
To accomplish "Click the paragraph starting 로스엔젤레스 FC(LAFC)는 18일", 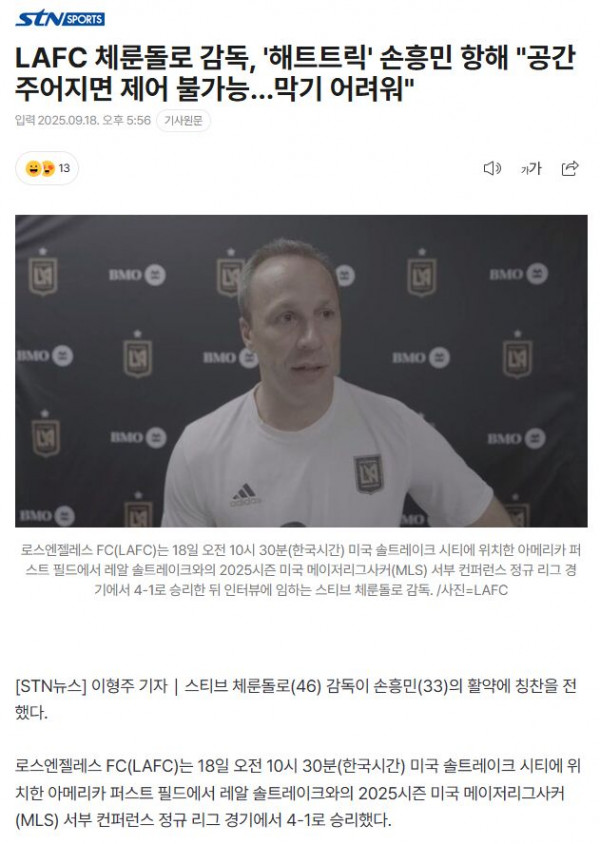I will [298, 792].
